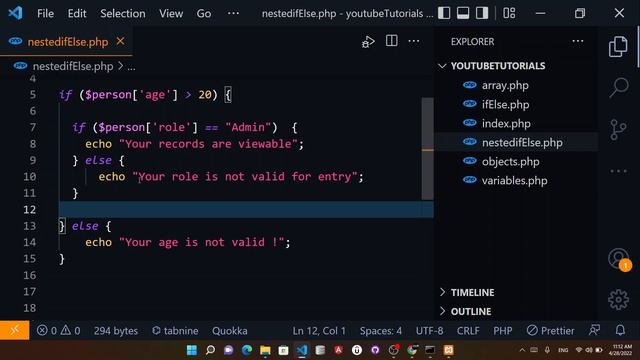Open the Selection menu
640x360 pixels.
pos(122,13)
